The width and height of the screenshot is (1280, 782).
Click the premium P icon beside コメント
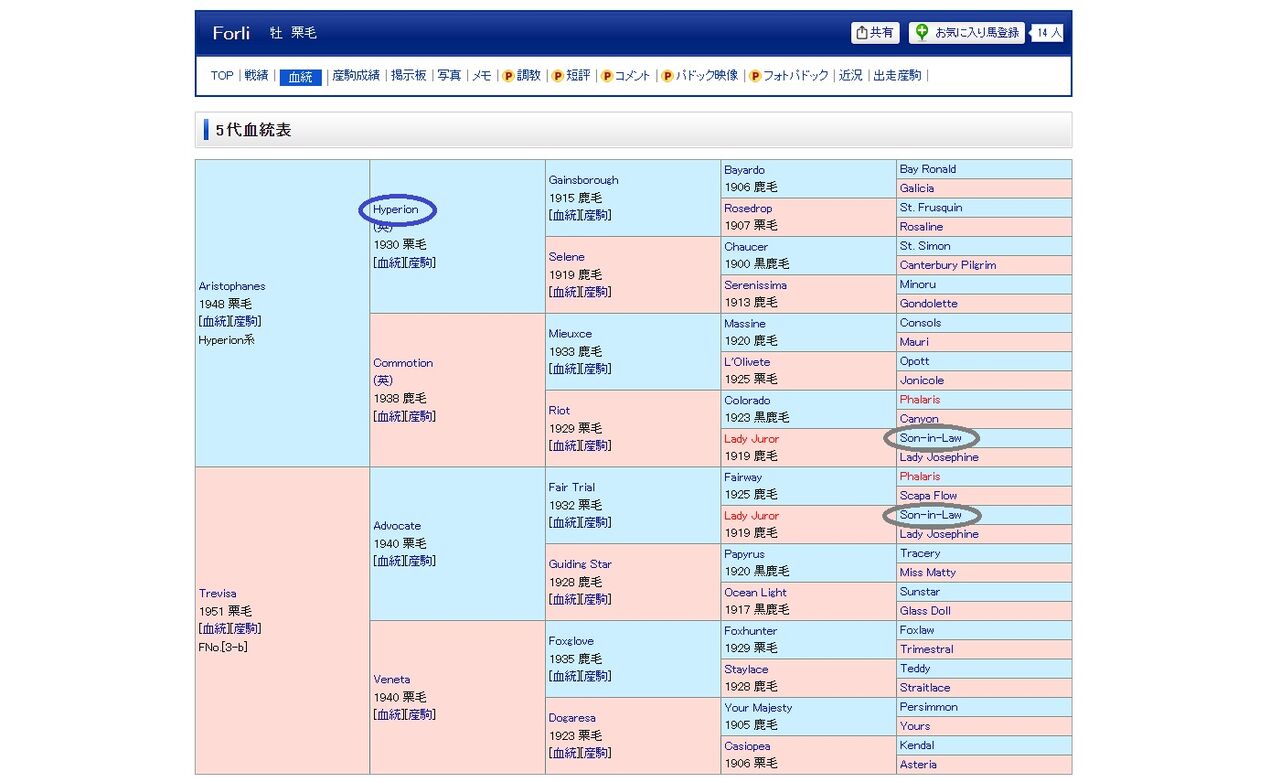[x=606, y=76]
